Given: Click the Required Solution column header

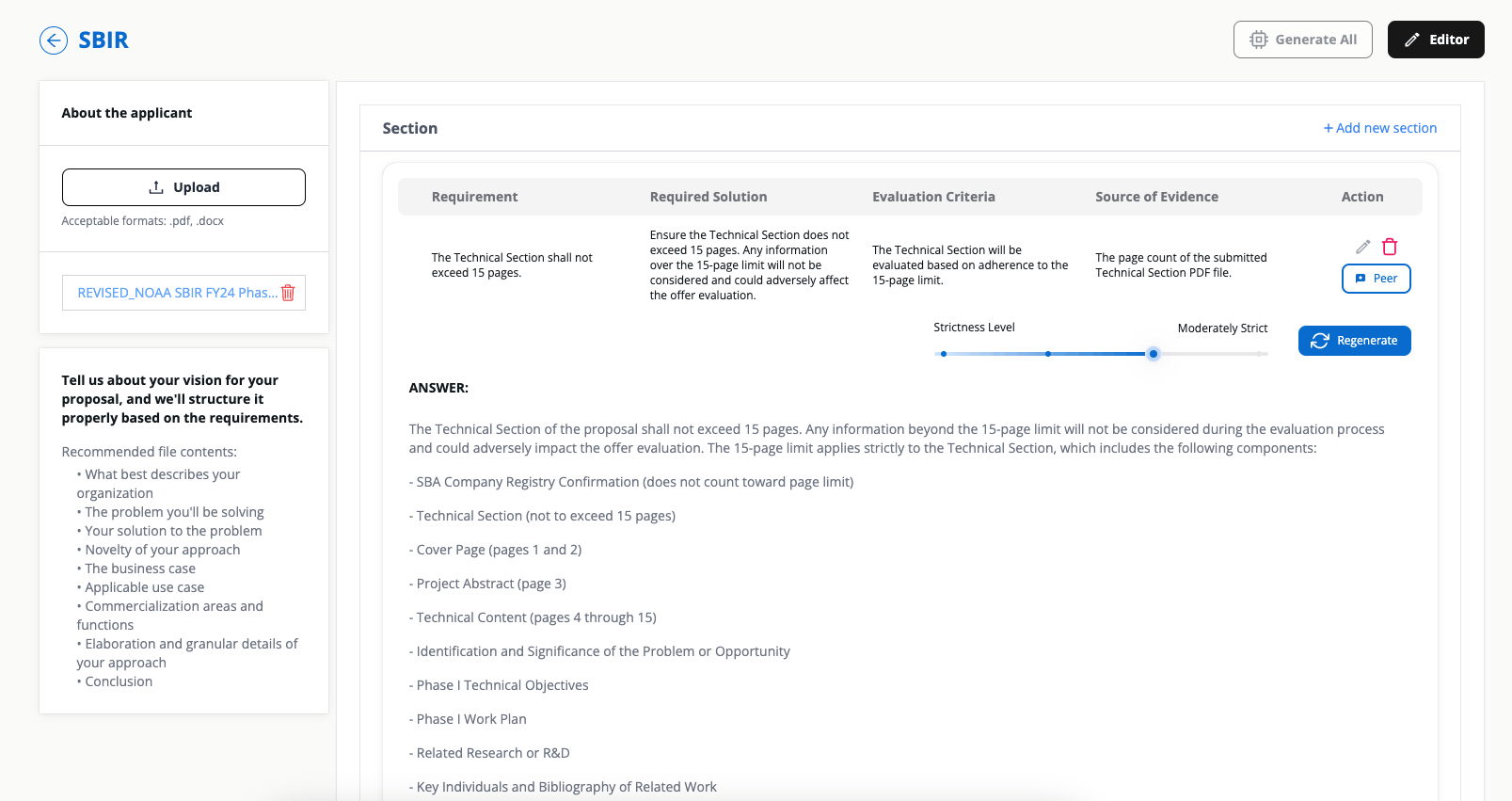Looking at the screenshot, I should 708,197.
